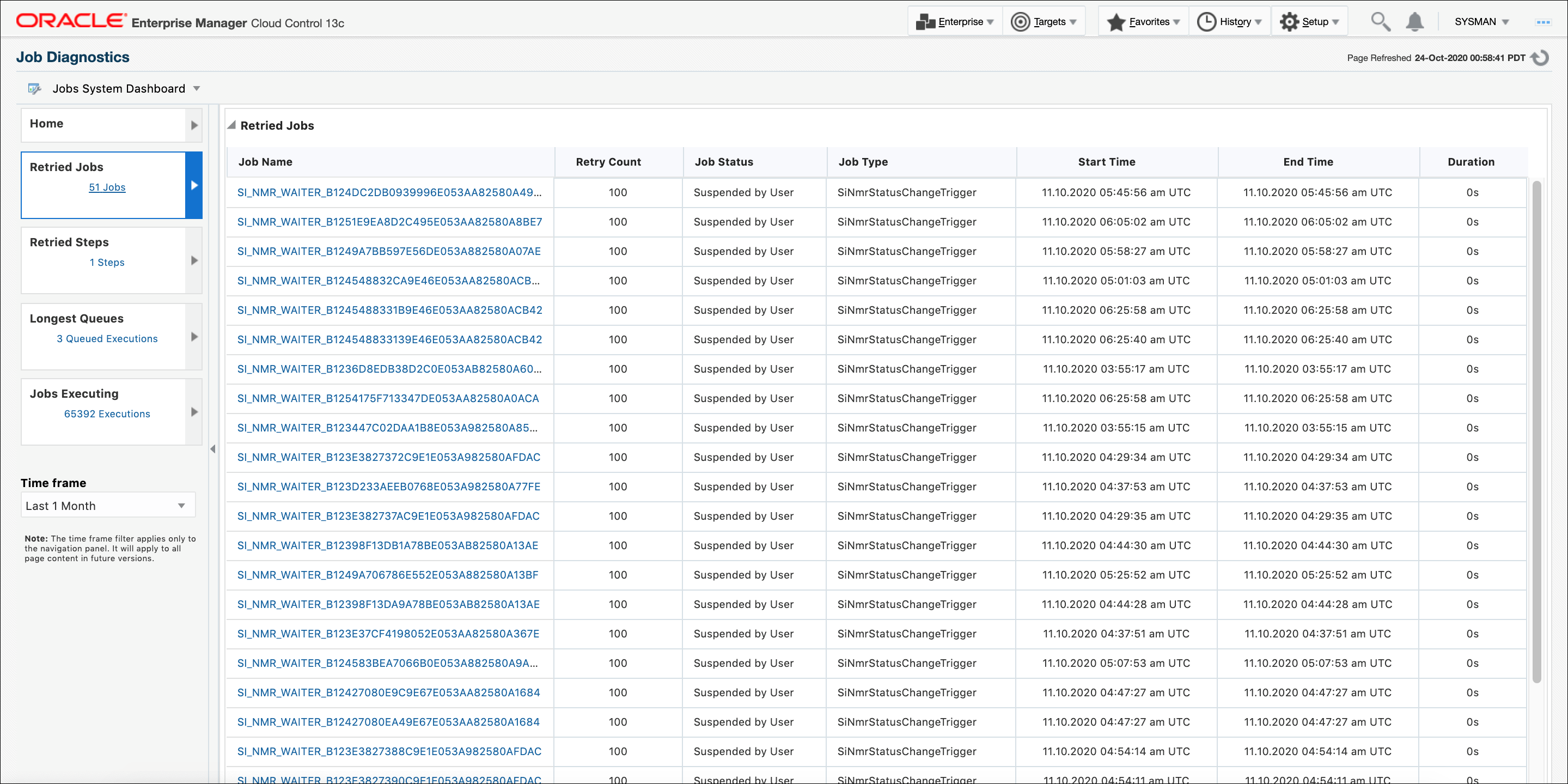Open the Targets menu
Viewport: 1568px width, 784px height.
[1044, 22]
